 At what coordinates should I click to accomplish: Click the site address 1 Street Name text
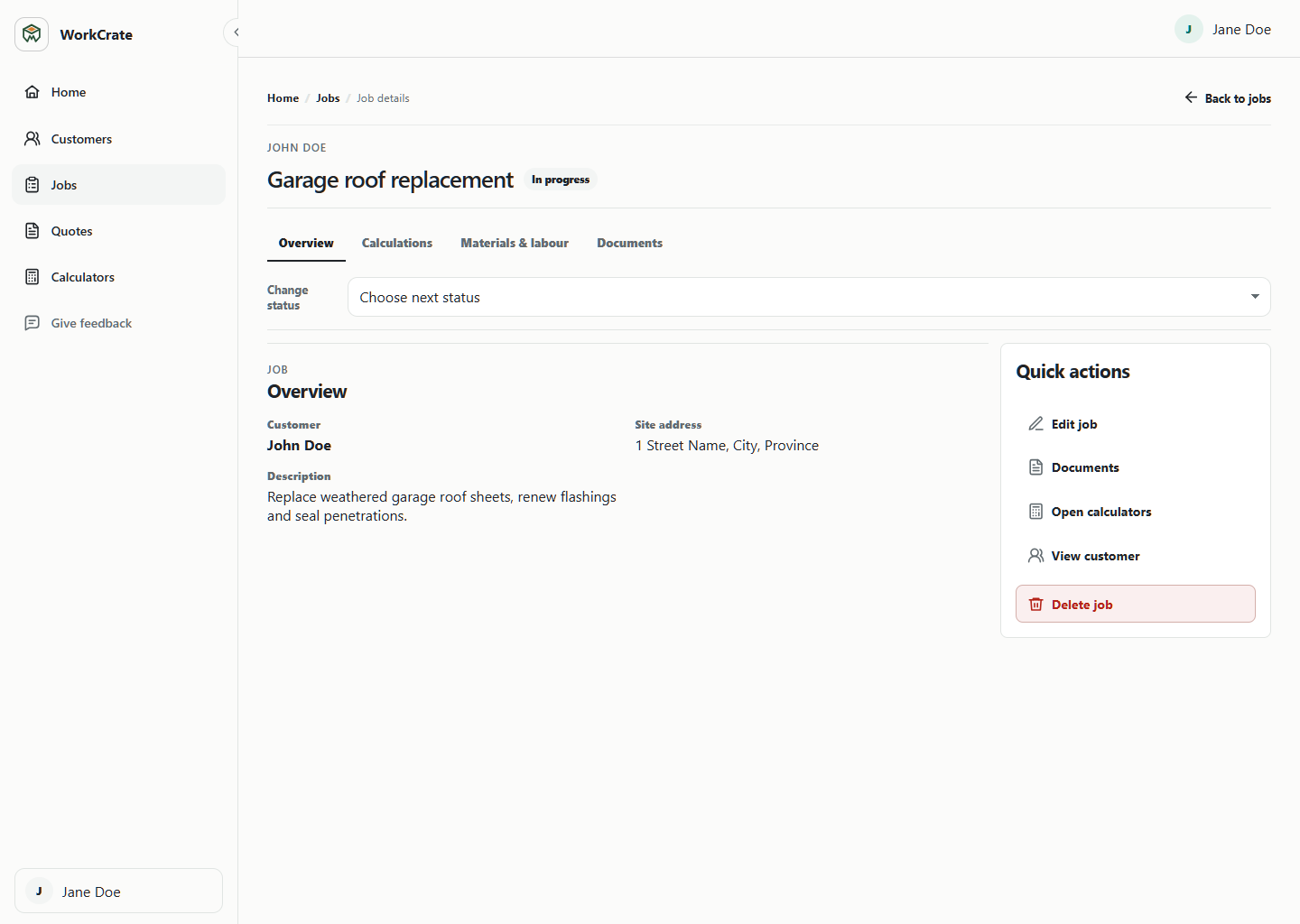(x=727, y=446)
